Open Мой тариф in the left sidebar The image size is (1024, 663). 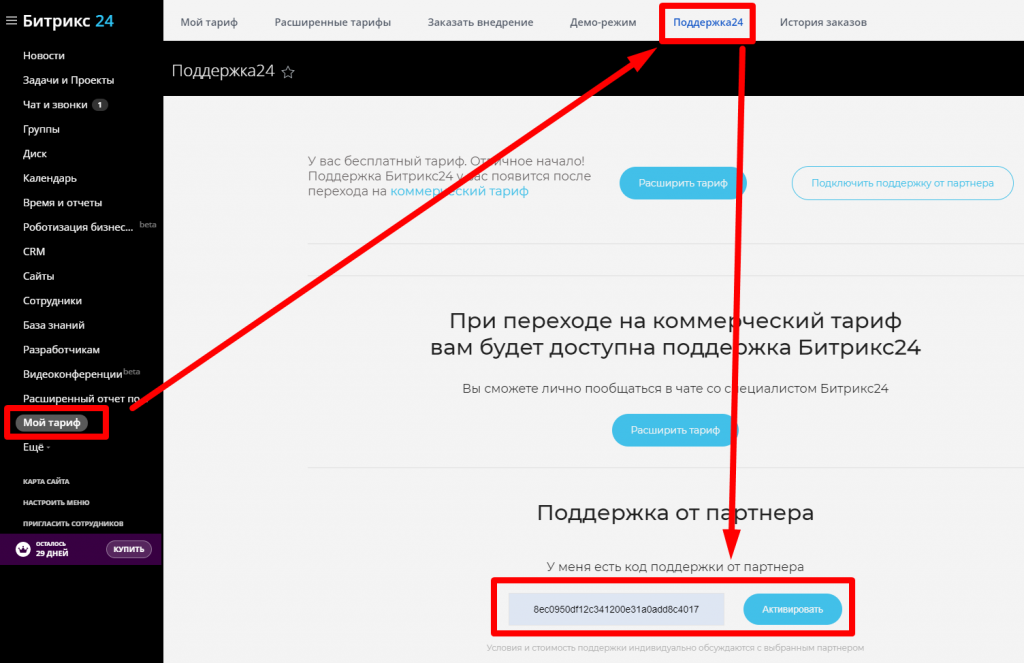(x=52, y=423)
